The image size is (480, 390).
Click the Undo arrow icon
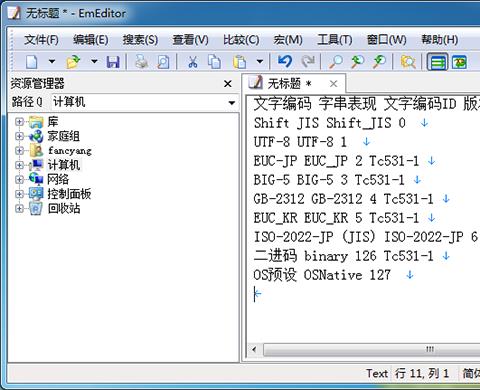(x=285, y=62)
